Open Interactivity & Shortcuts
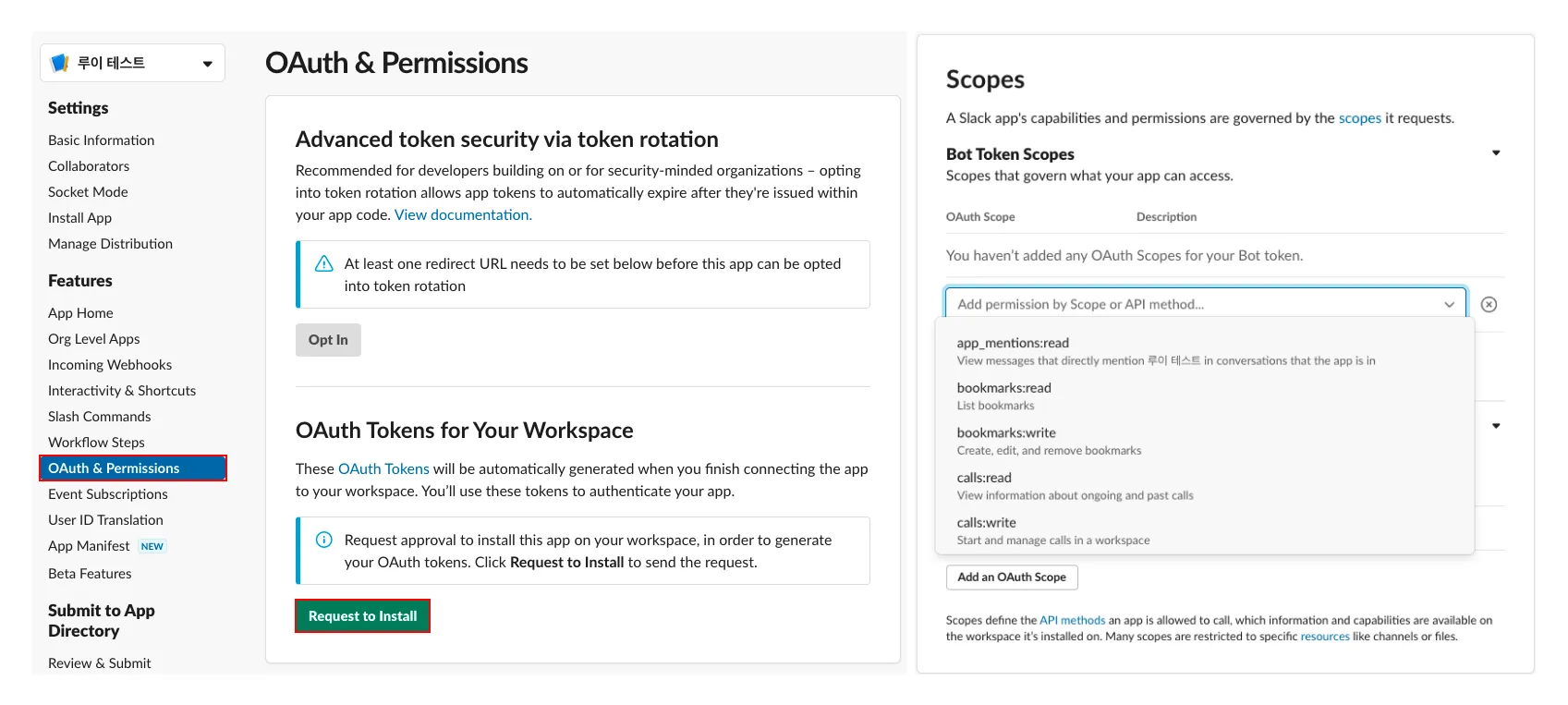Image resolution: width=1568 pixels, height=705 pixels. click(x=122, y=391)
